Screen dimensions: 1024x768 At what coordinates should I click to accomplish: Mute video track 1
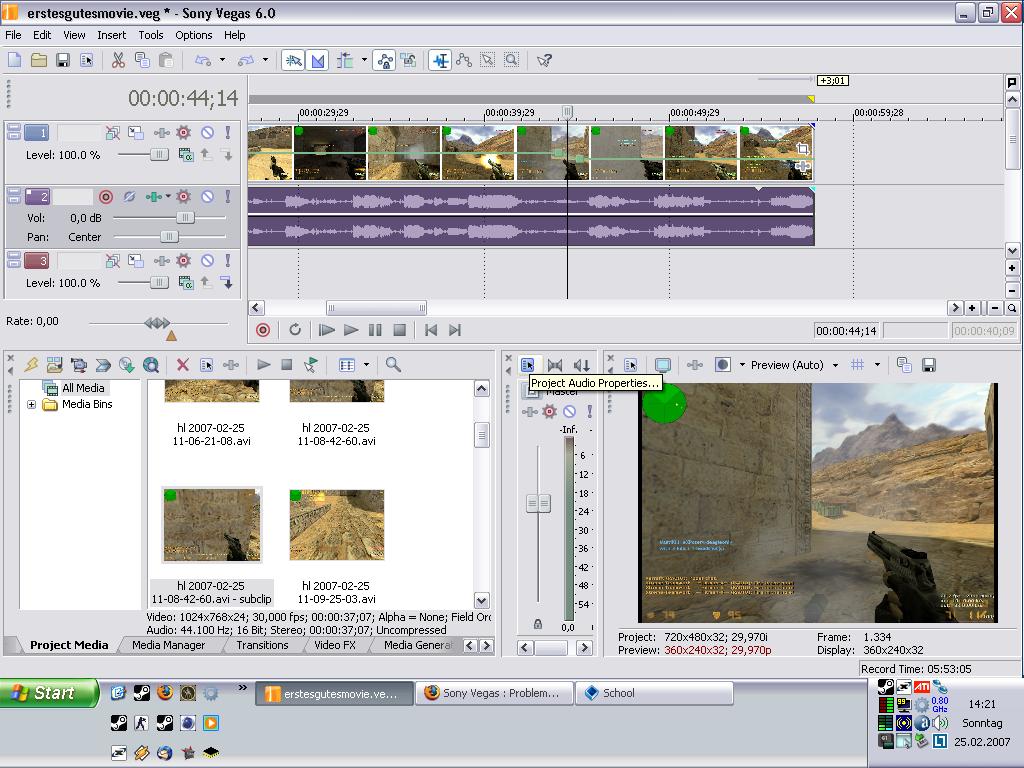tap(207, 132)
